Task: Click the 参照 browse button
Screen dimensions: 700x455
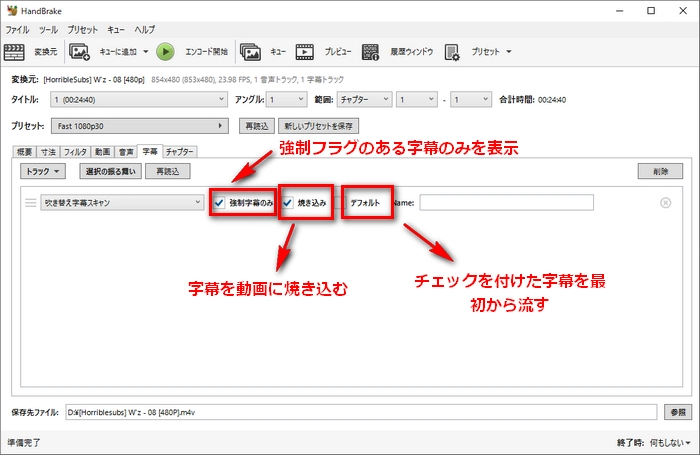Action: point(677,412)
